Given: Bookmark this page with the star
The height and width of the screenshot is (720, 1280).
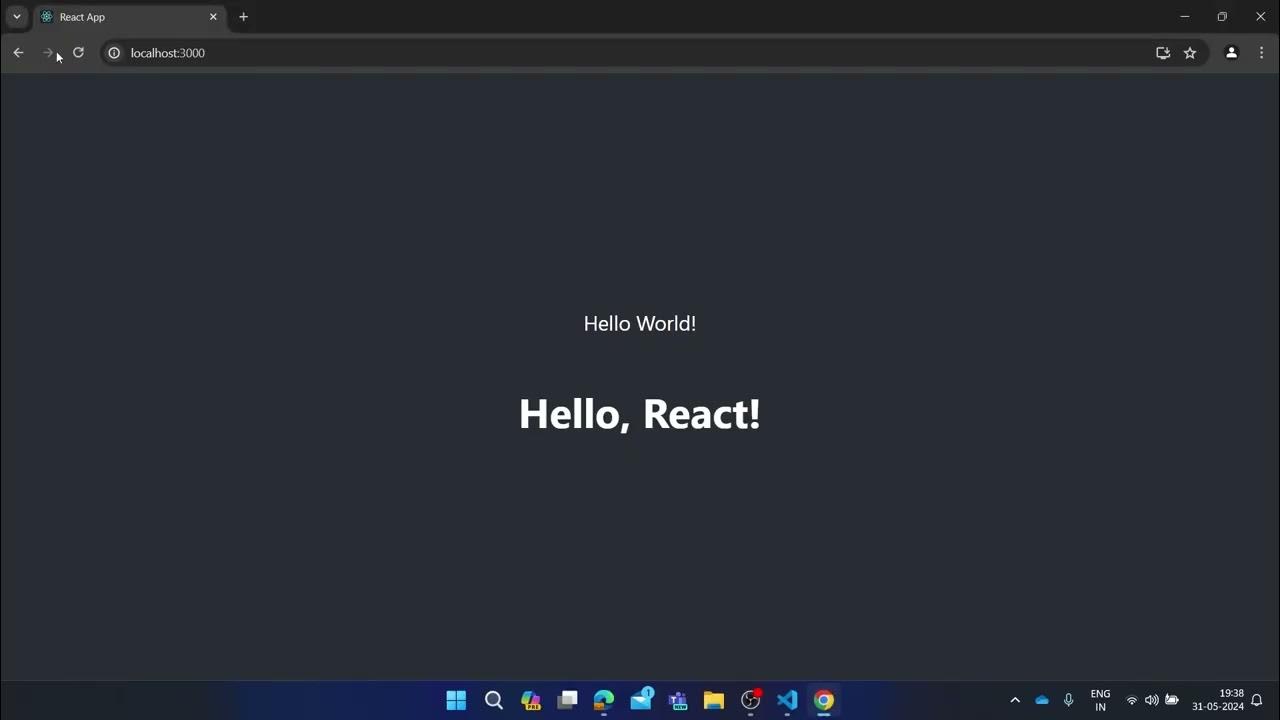Looking at the screenshot, I should (1190, 53).
